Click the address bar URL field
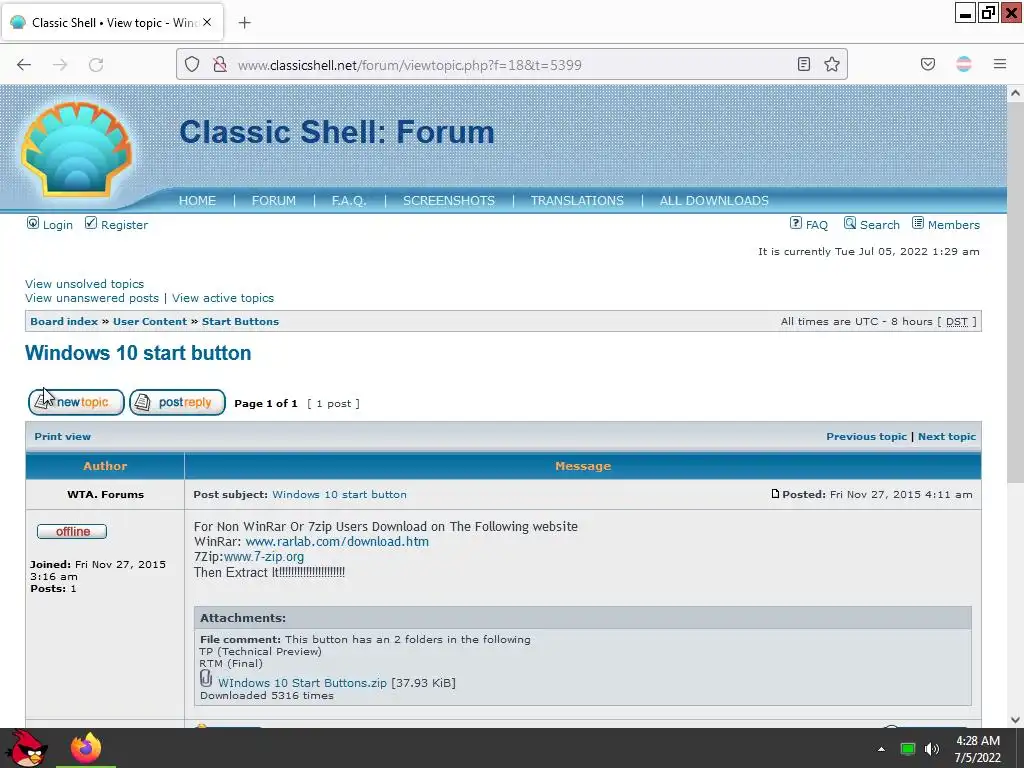This screenshot has width=1024, height=768. [x=512, y=64]
